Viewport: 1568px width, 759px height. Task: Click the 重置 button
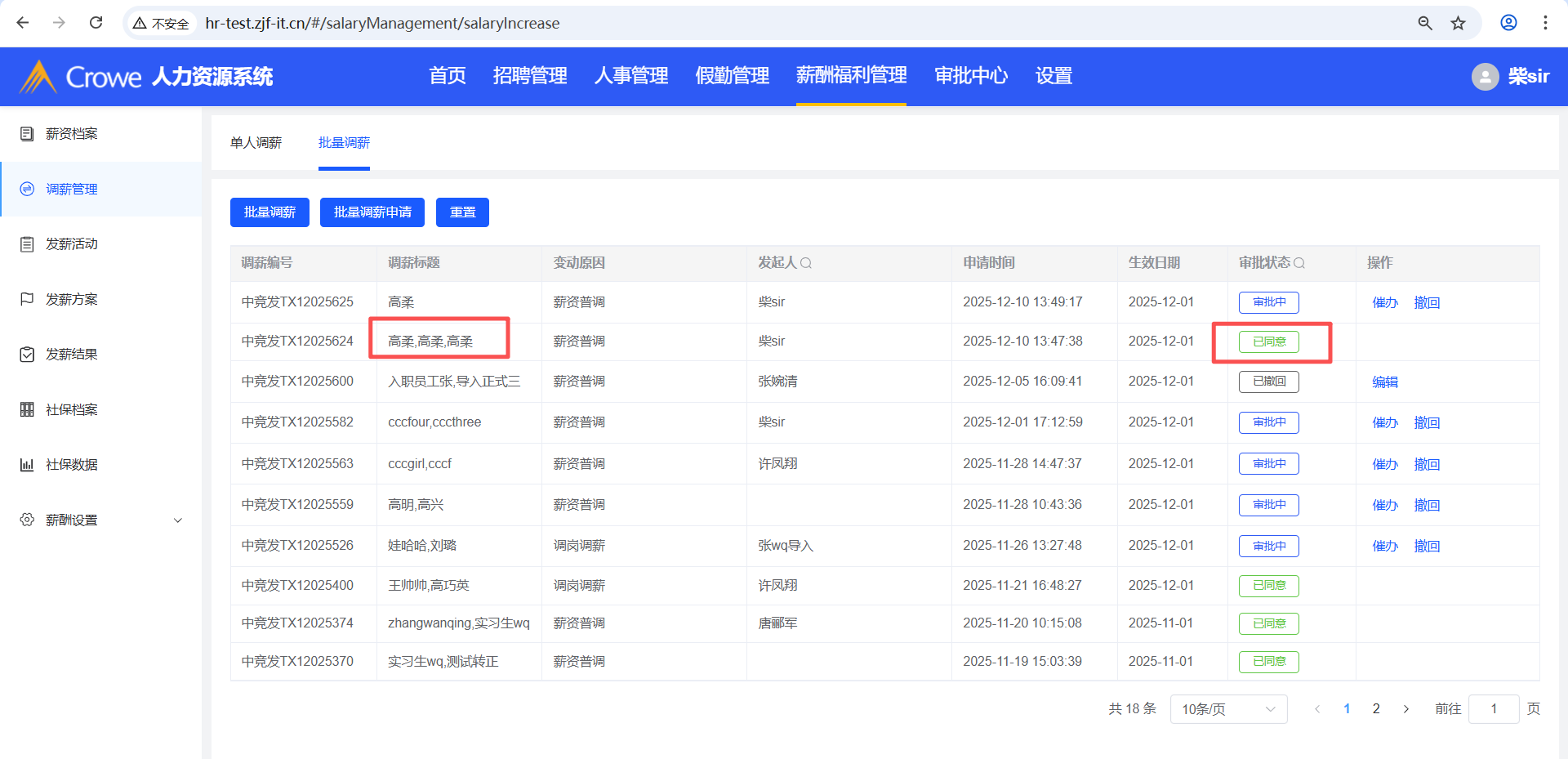pos(462,212)
